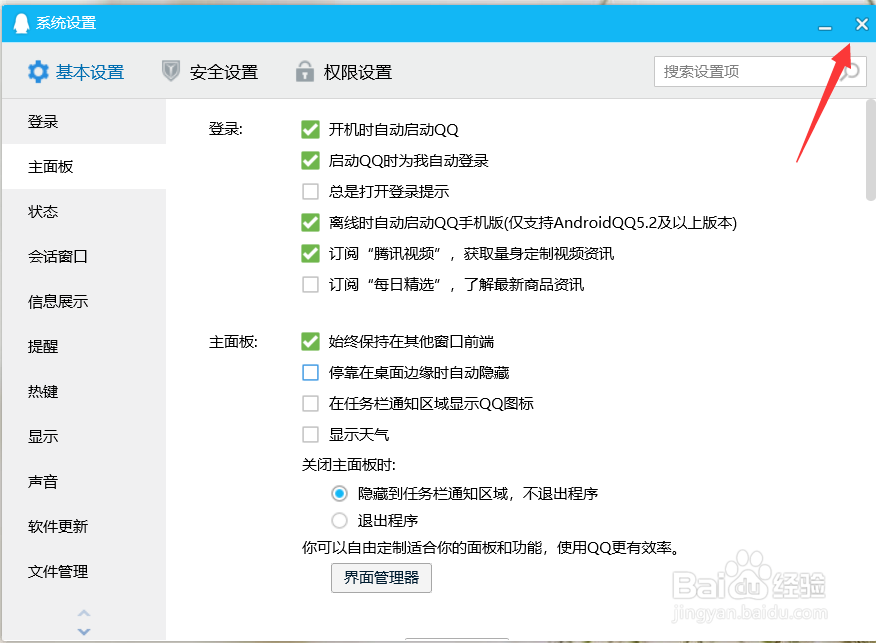Enable 订阅每日精选 subscription checkbox

310,284
